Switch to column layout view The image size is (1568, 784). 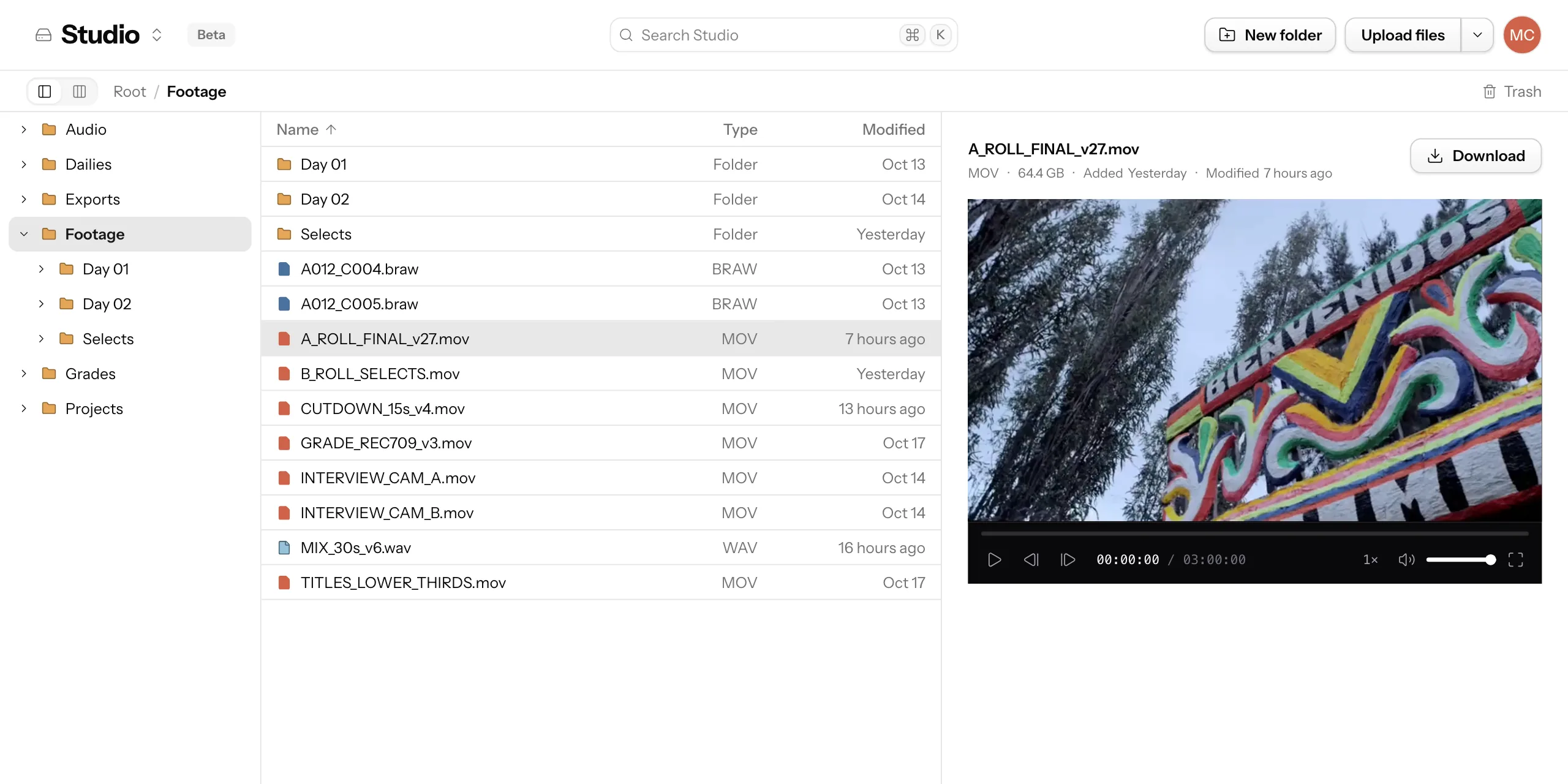(x=80, y=91)
